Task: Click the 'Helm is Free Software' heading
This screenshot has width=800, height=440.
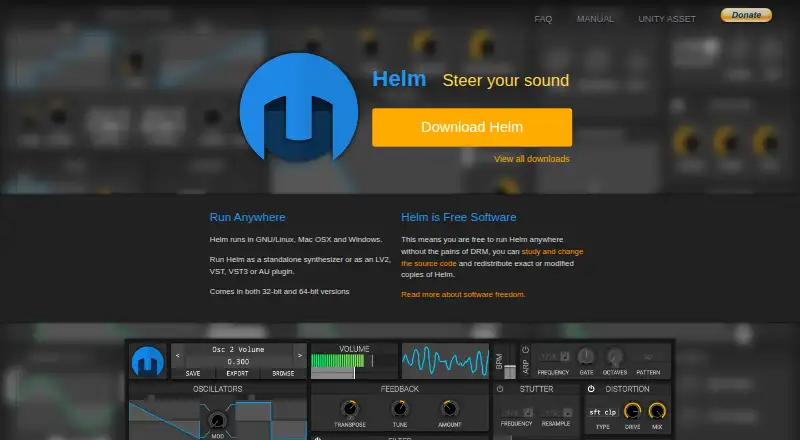Action: 458,217
